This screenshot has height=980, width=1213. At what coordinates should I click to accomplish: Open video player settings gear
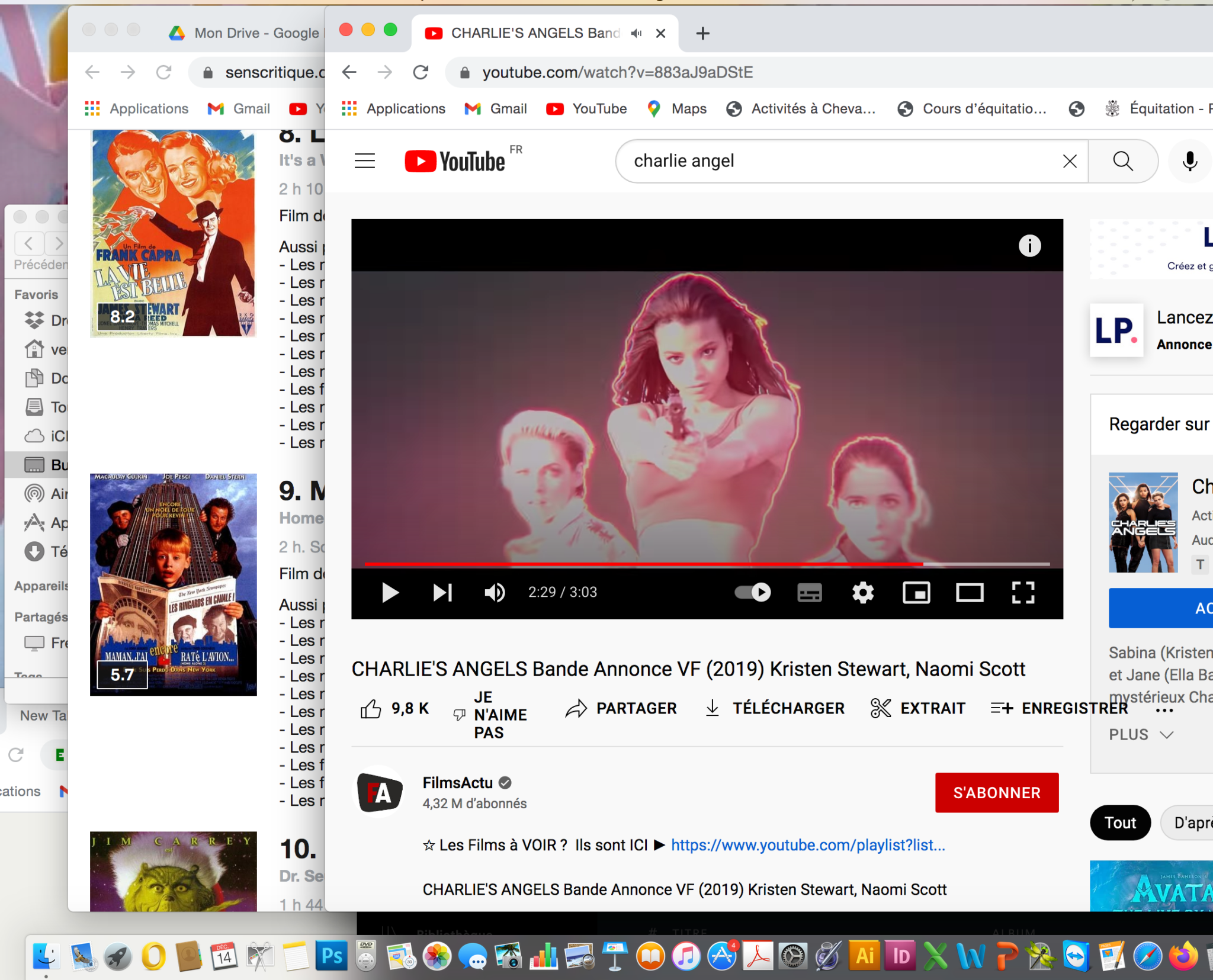pos(862,592)
